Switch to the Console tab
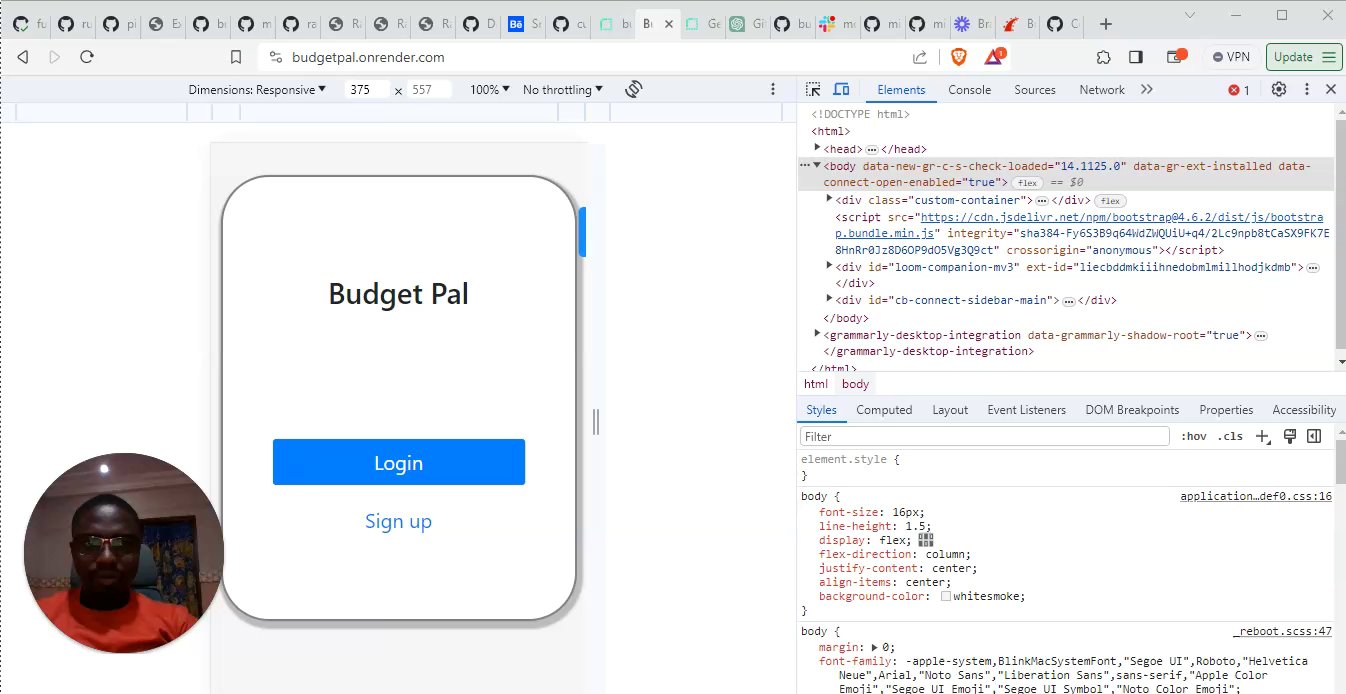The width and height of the screenshot is (1346, 694). coord(969,89)
